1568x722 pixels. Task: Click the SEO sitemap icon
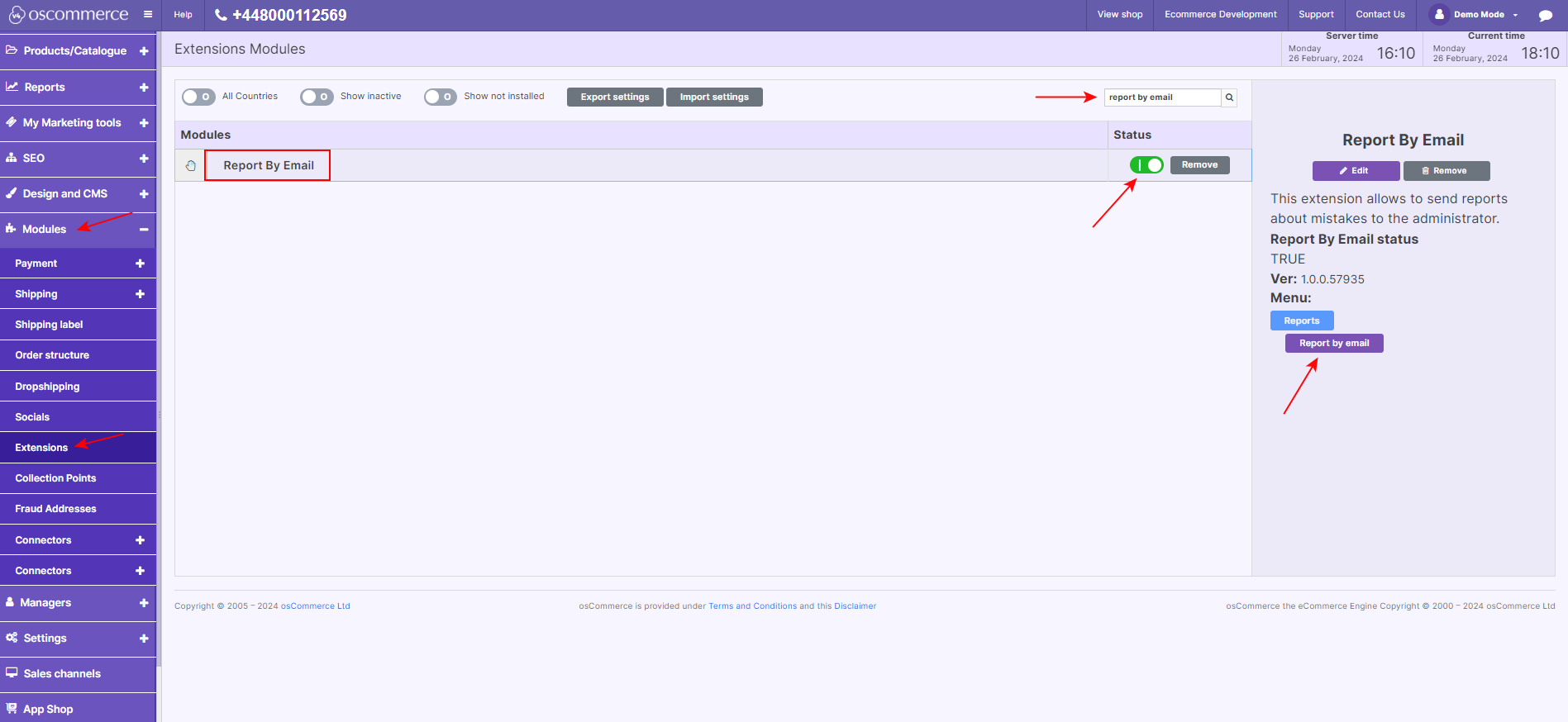pos(12,157)
